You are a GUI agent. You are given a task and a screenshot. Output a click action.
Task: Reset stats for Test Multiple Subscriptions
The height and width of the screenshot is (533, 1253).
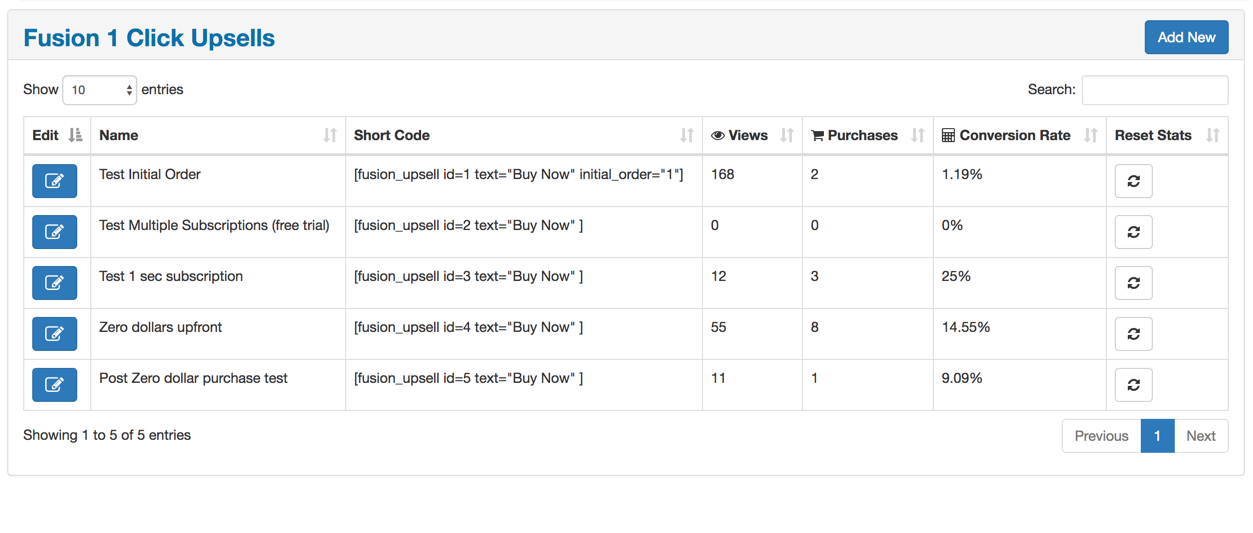(1133, 232)
